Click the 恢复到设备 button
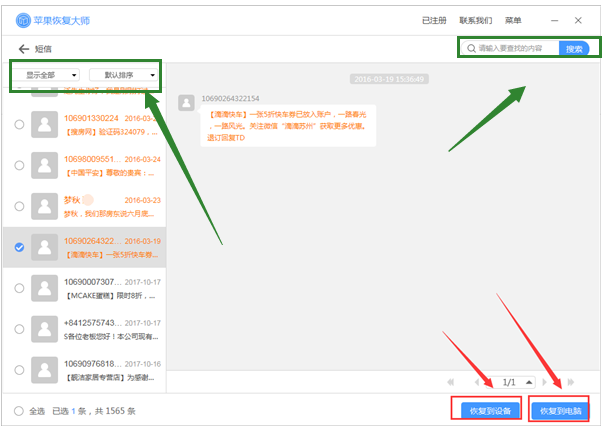Image resolution: width=603 pixels, height=429 pixels. 490,411
